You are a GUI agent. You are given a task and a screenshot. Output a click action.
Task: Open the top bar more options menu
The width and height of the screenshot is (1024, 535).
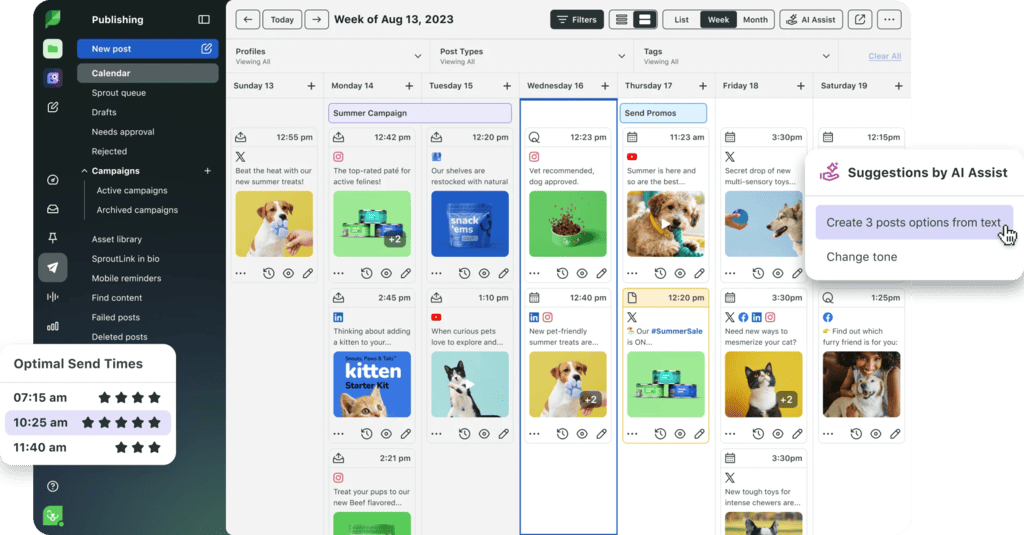[889, 20]
